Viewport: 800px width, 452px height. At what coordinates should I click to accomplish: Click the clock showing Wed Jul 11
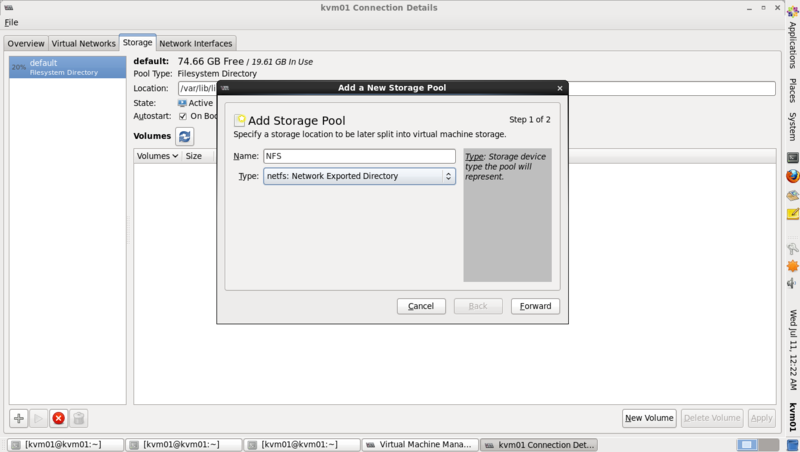click(792, 349)
